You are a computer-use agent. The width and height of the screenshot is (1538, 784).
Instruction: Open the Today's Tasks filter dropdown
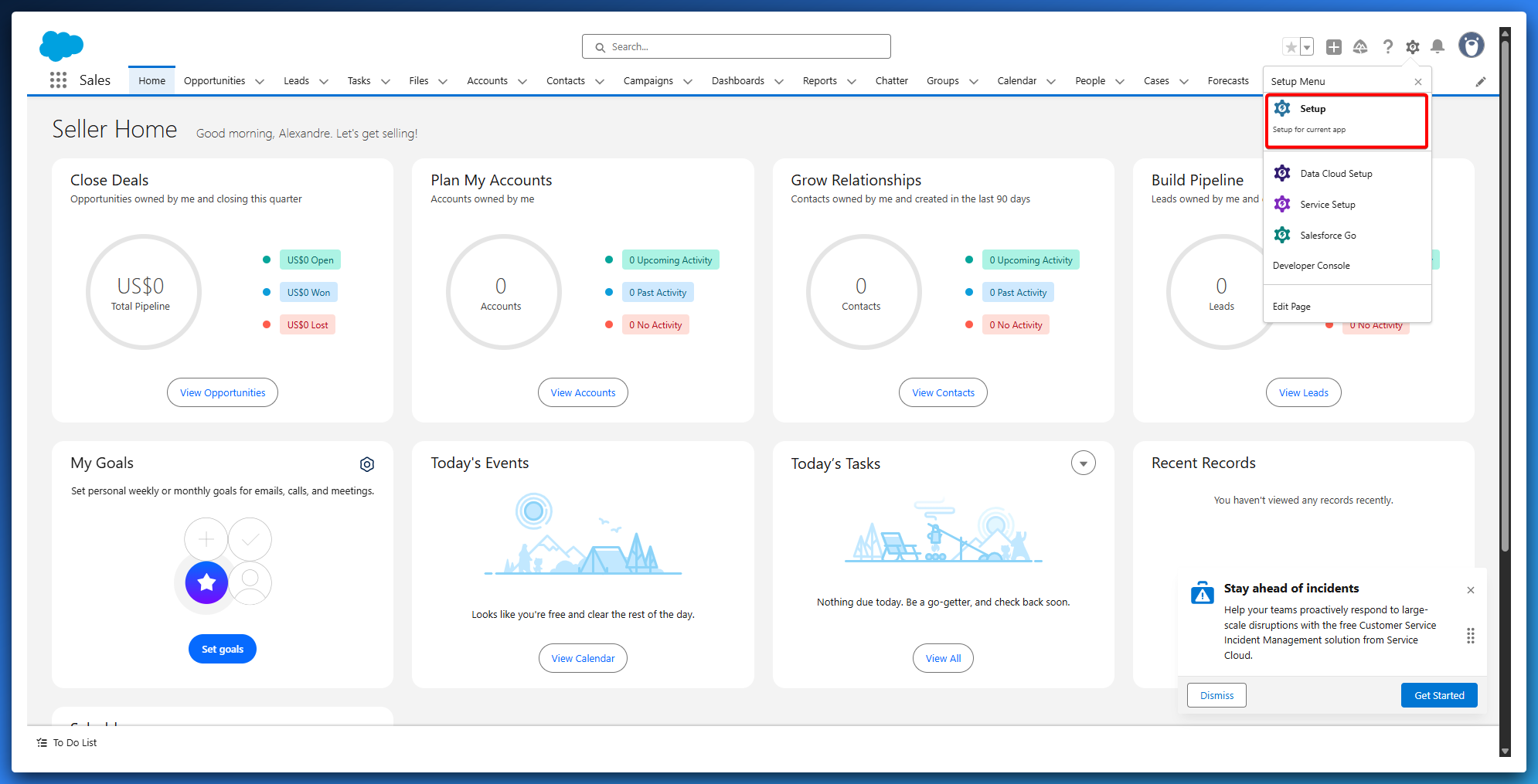click(x=1084, y=463)
